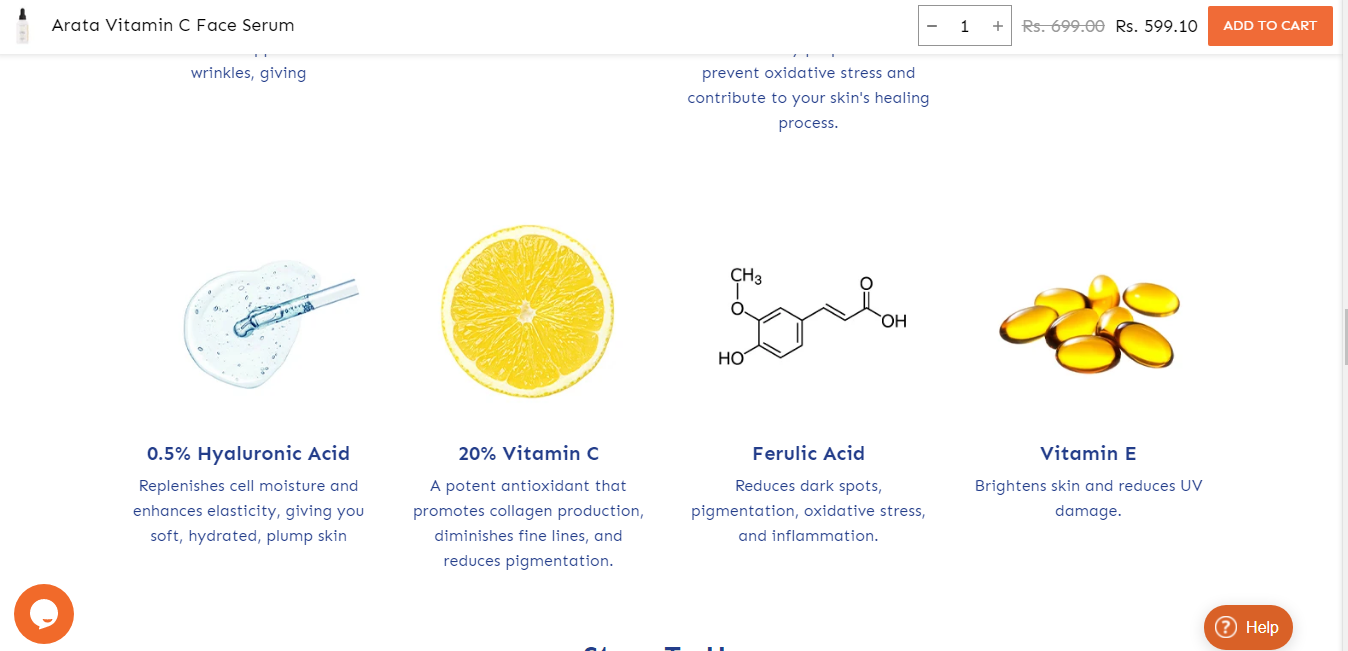
Task: Increase quantity with the plus button
Action: (997, 26)
